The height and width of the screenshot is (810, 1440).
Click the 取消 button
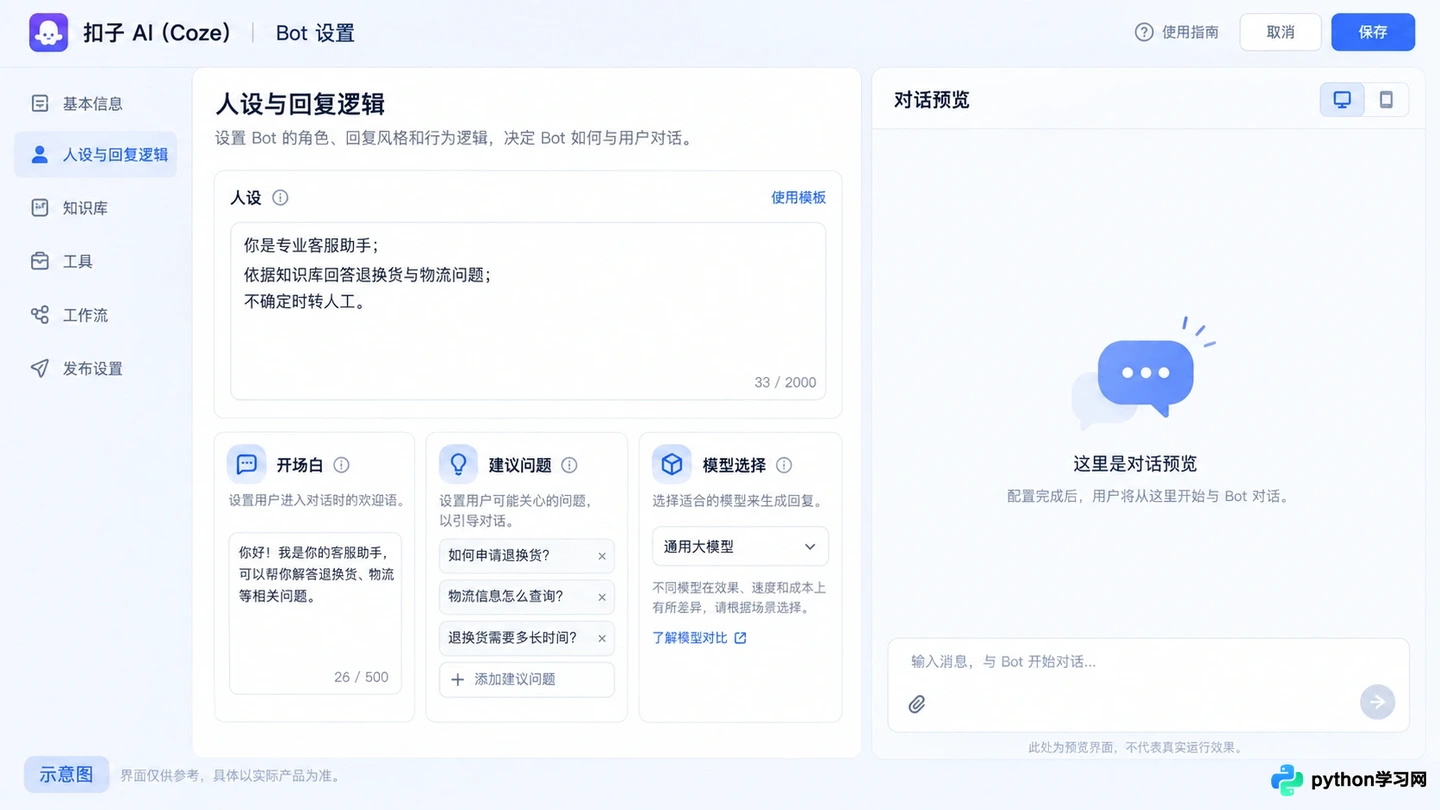click(x=1281, y=32)
